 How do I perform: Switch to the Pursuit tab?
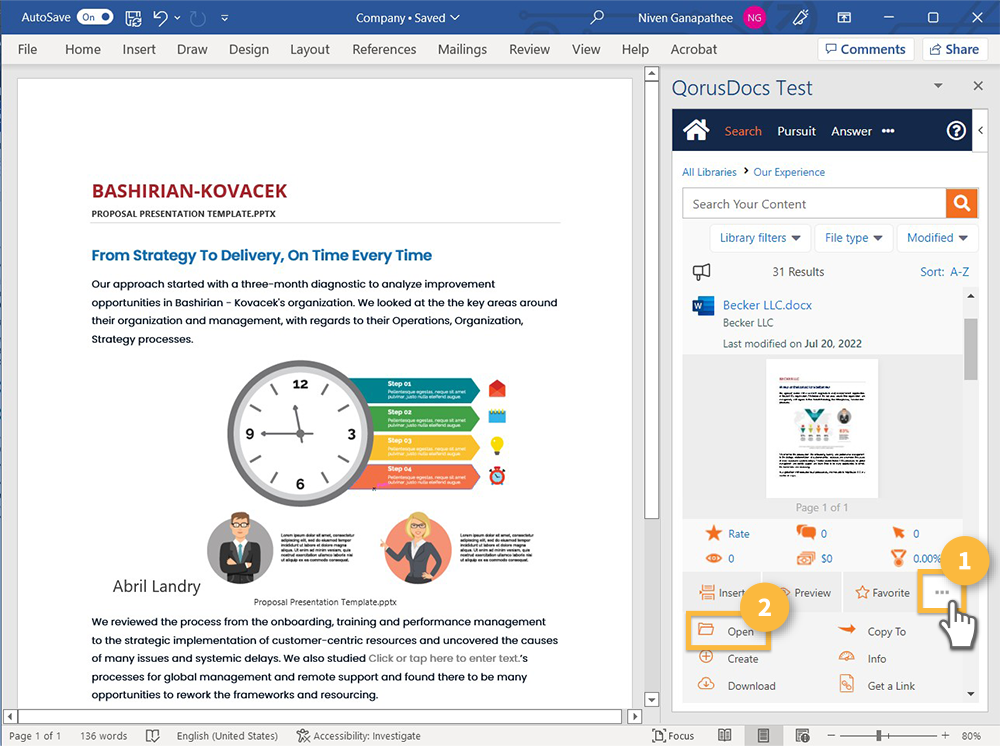click(x=797, y=131)
